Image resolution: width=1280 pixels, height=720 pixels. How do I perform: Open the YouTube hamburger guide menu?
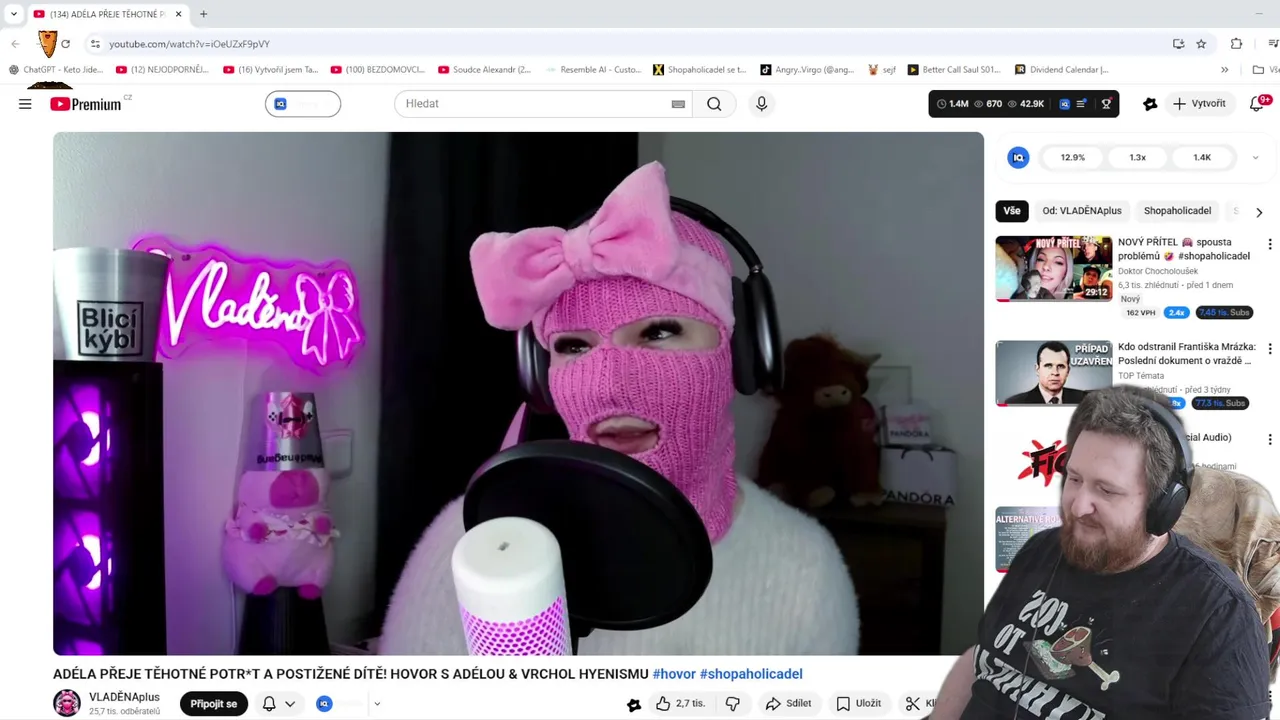[x=25, y=104]
